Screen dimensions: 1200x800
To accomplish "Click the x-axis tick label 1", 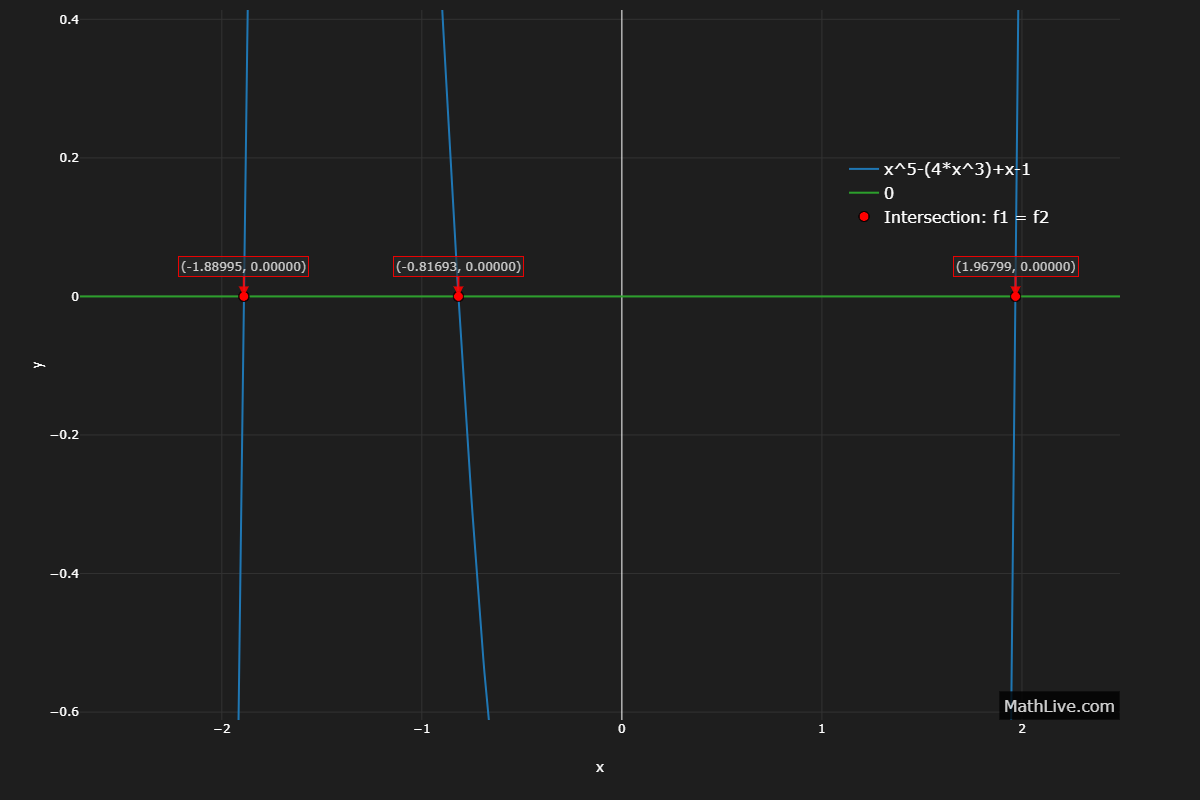I will click(822, 729).
